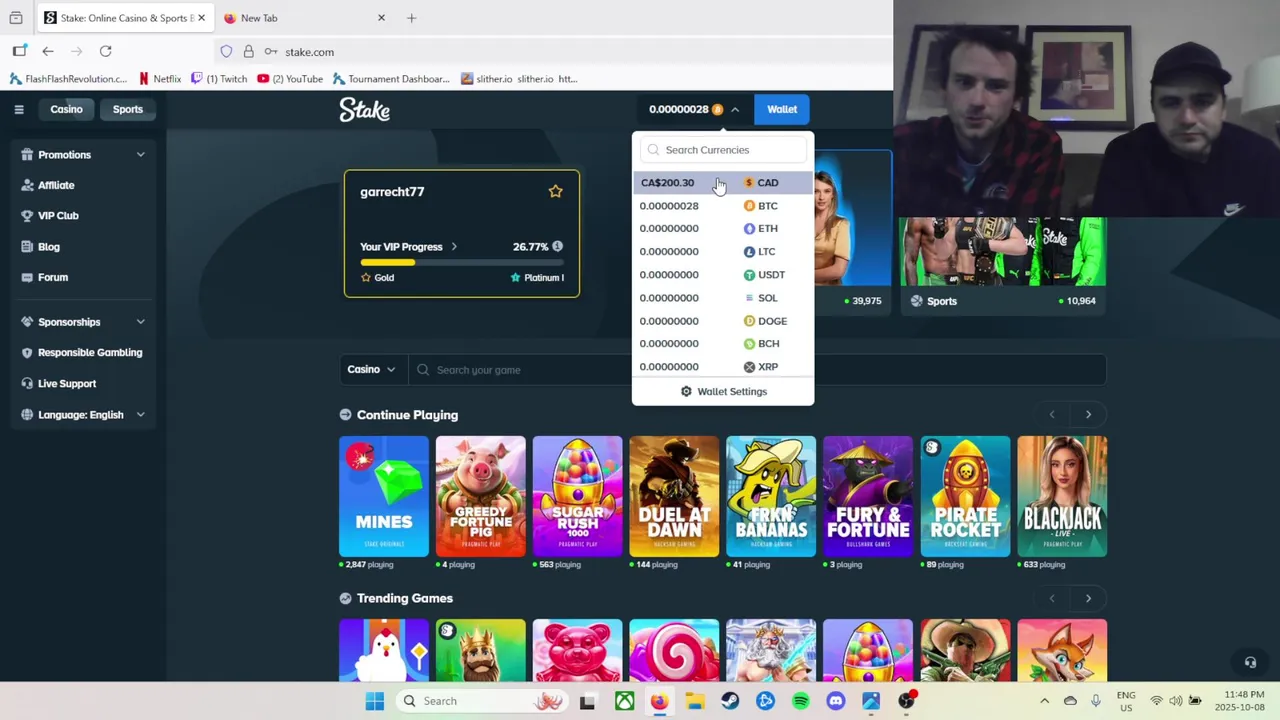
Task: Select the BTC currency row
Action: coord(723,206)
